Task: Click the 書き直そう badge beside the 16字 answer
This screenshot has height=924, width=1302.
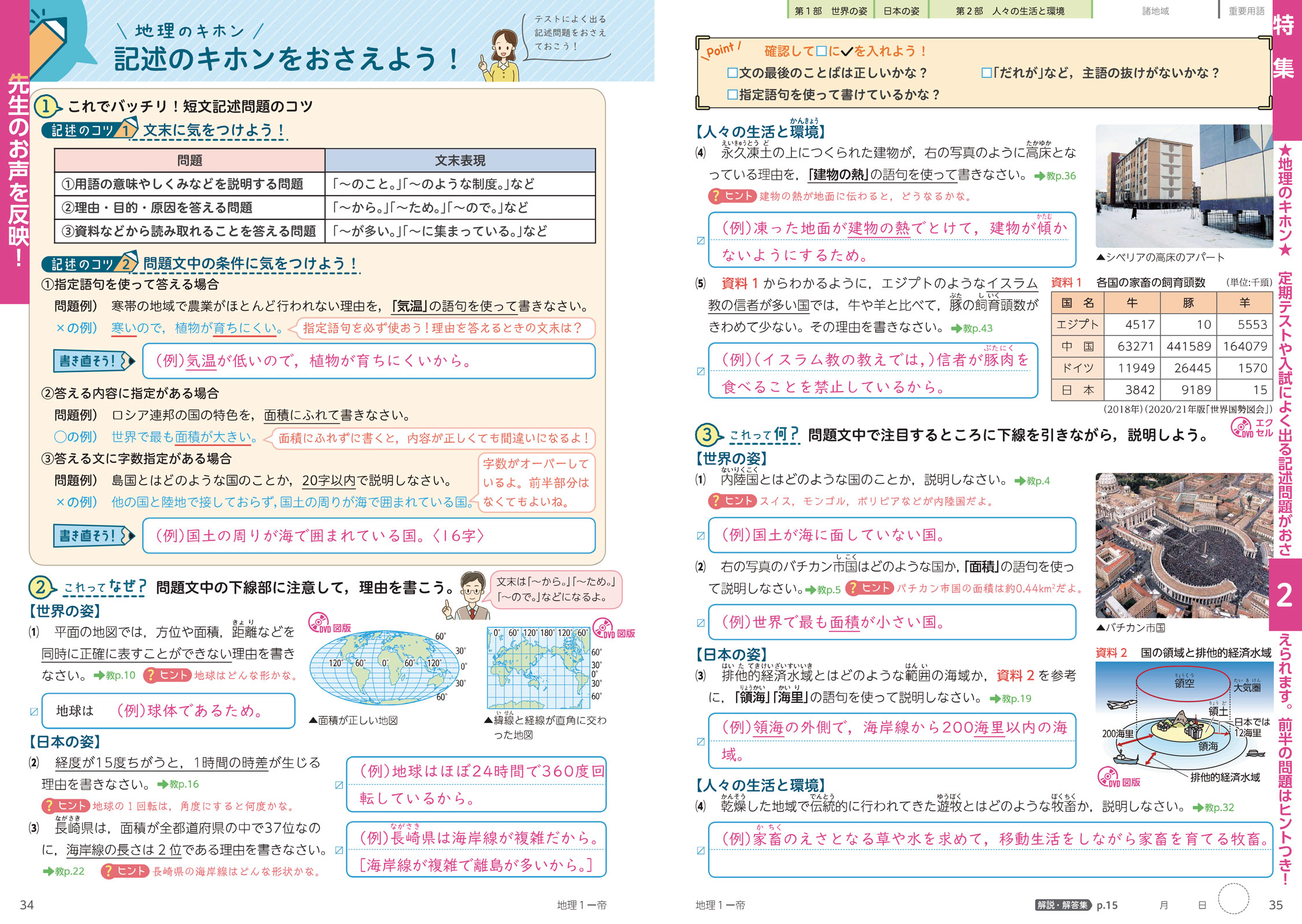Action: [94, 535]
